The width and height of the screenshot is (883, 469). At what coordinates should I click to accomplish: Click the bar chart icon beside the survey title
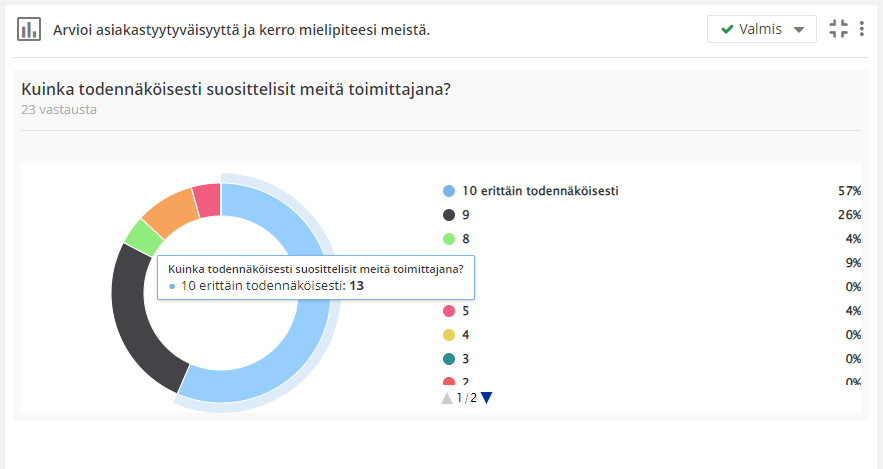point(29,29)
